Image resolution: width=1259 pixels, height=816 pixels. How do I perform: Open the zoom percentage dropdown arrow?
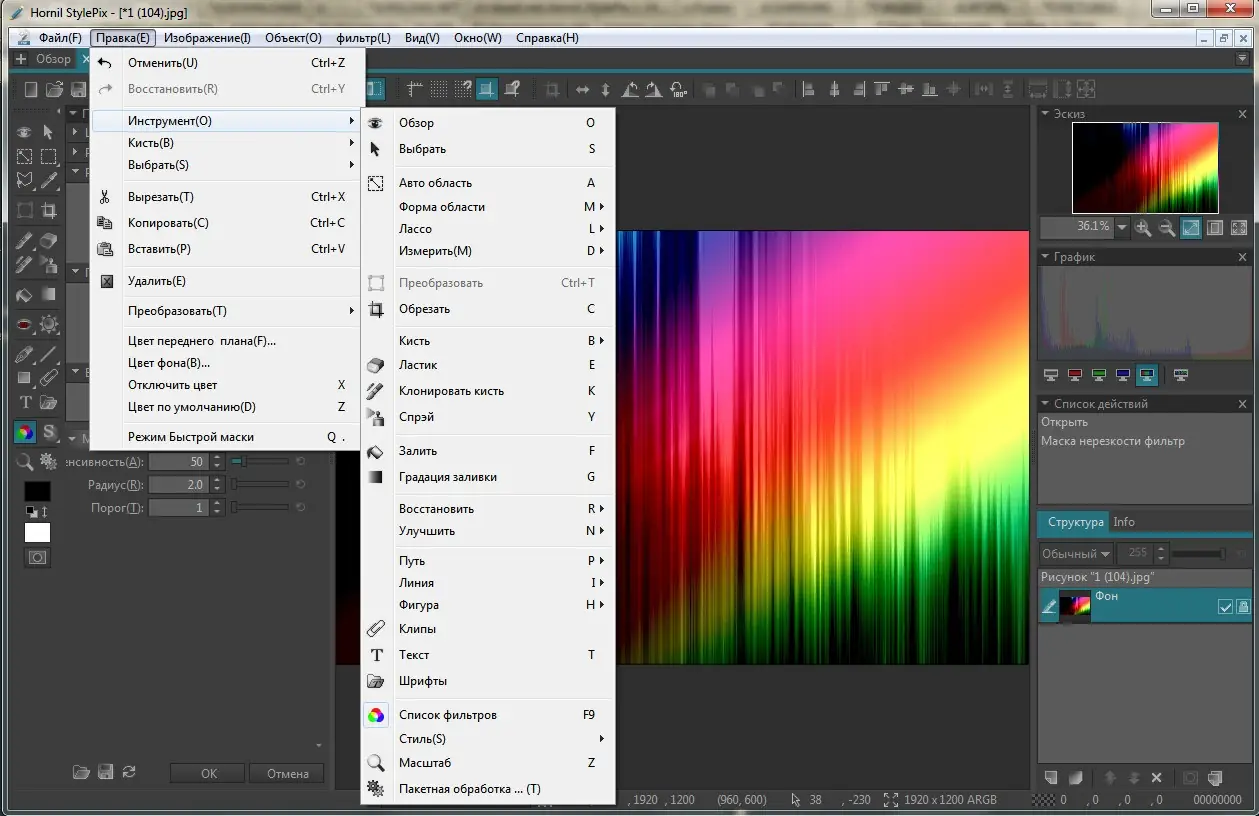coord(1122,228)
